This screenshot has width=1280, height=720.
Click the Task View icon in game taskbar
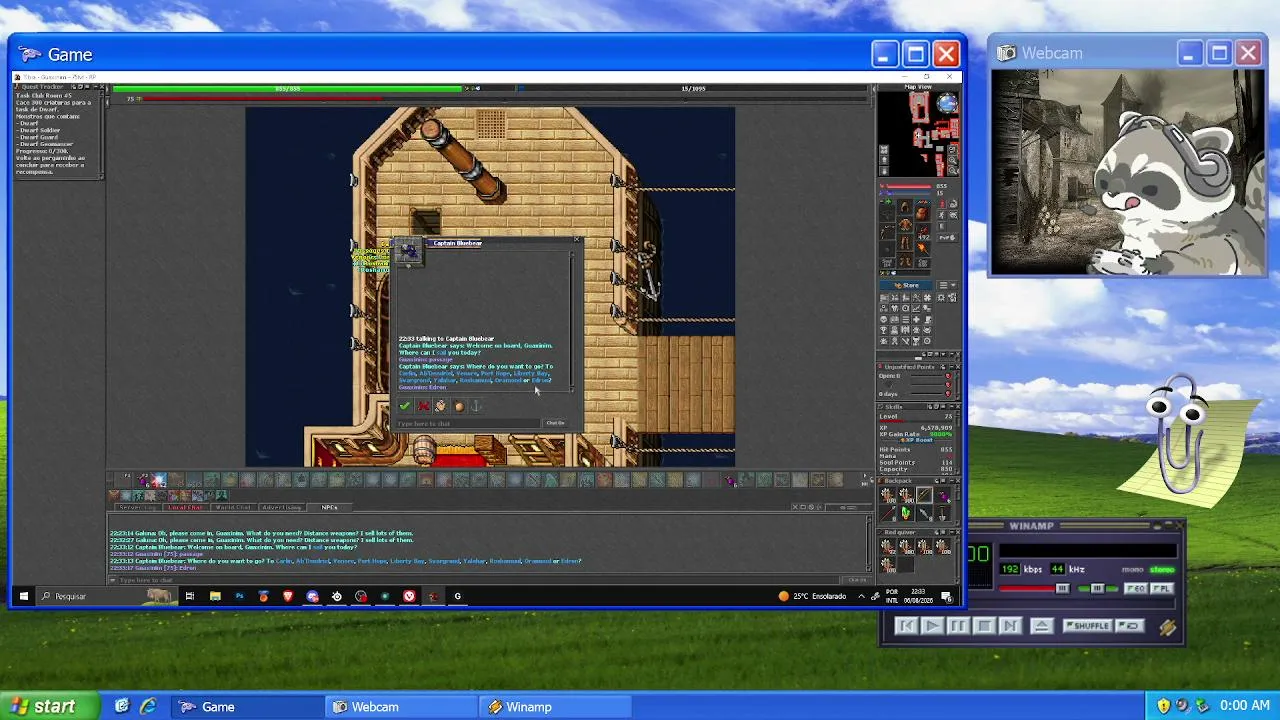pos(190,597)
